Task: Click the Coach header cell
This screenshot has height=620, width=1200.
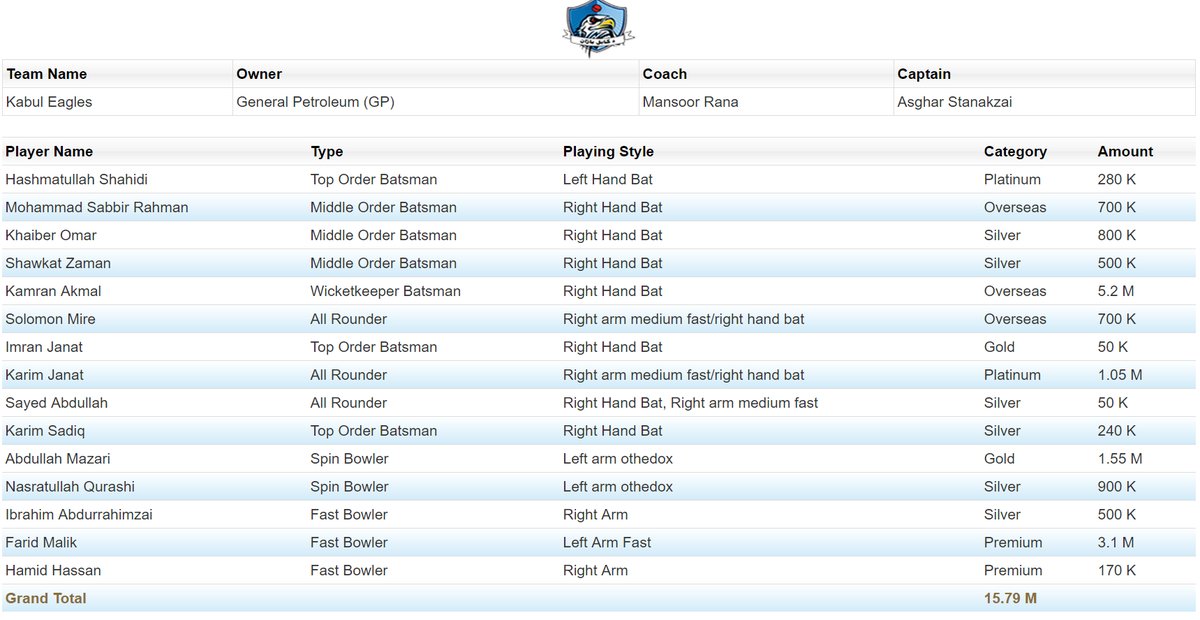Action: 663,74
